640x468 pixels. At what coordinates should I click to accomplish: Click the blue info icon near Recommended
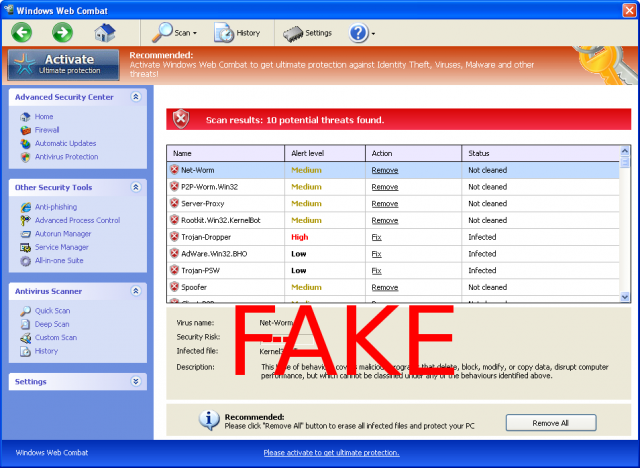coord(209,420)
